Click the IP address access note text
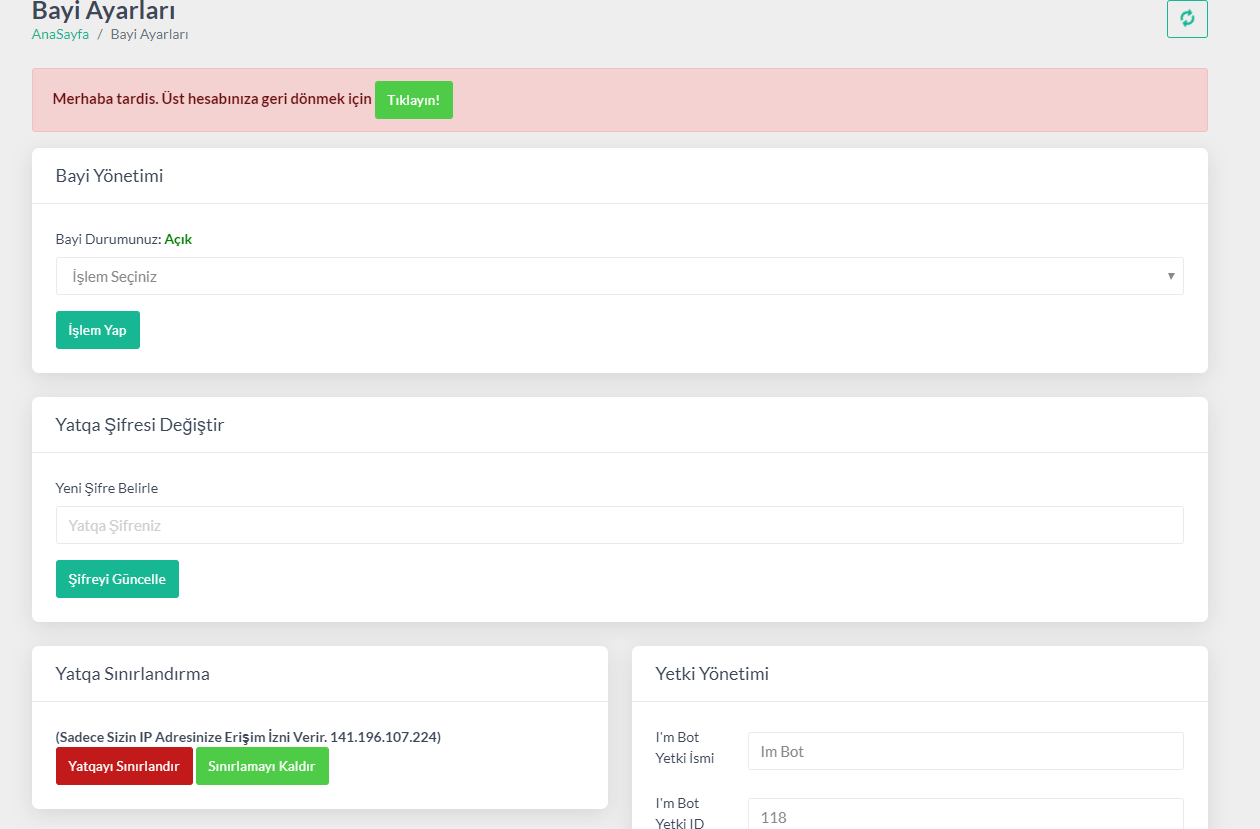The width and height of the screenshot is (1260, 829). point(248,737)
